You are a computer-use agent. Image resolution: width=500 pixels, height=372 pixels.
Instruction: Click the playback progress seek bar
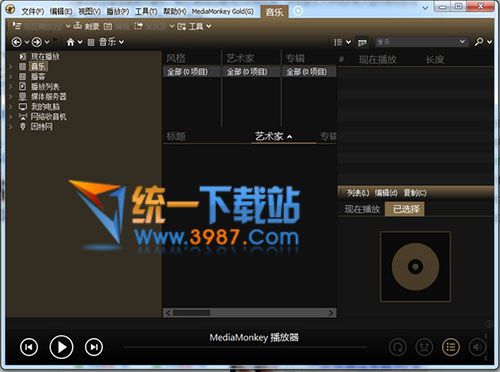[244, 347]
